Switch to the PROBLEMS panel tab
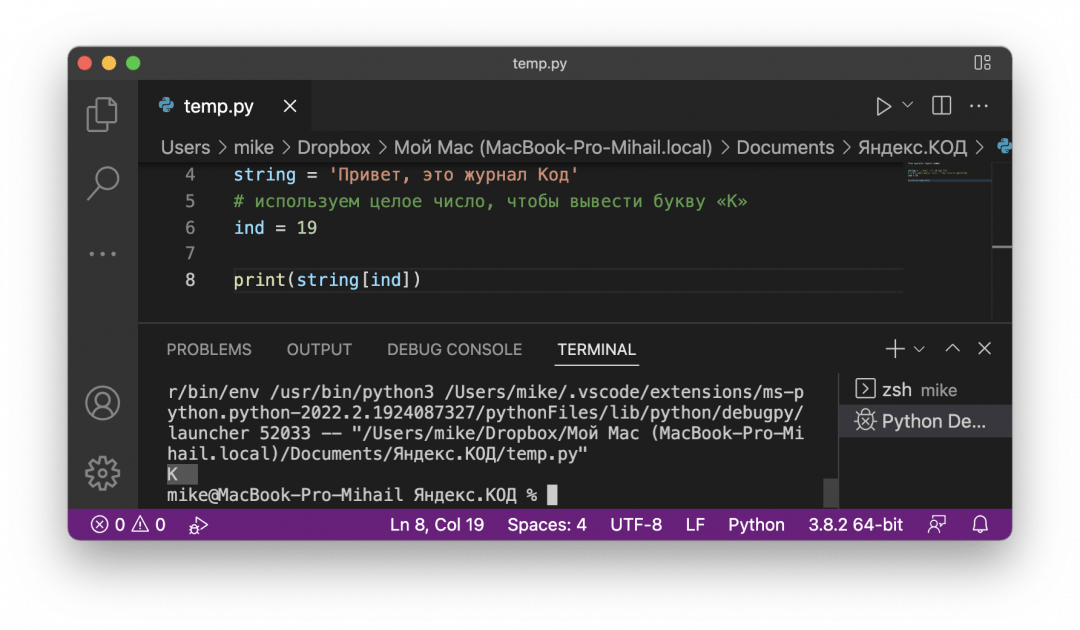1080x630 pixels. coord(209,350)
